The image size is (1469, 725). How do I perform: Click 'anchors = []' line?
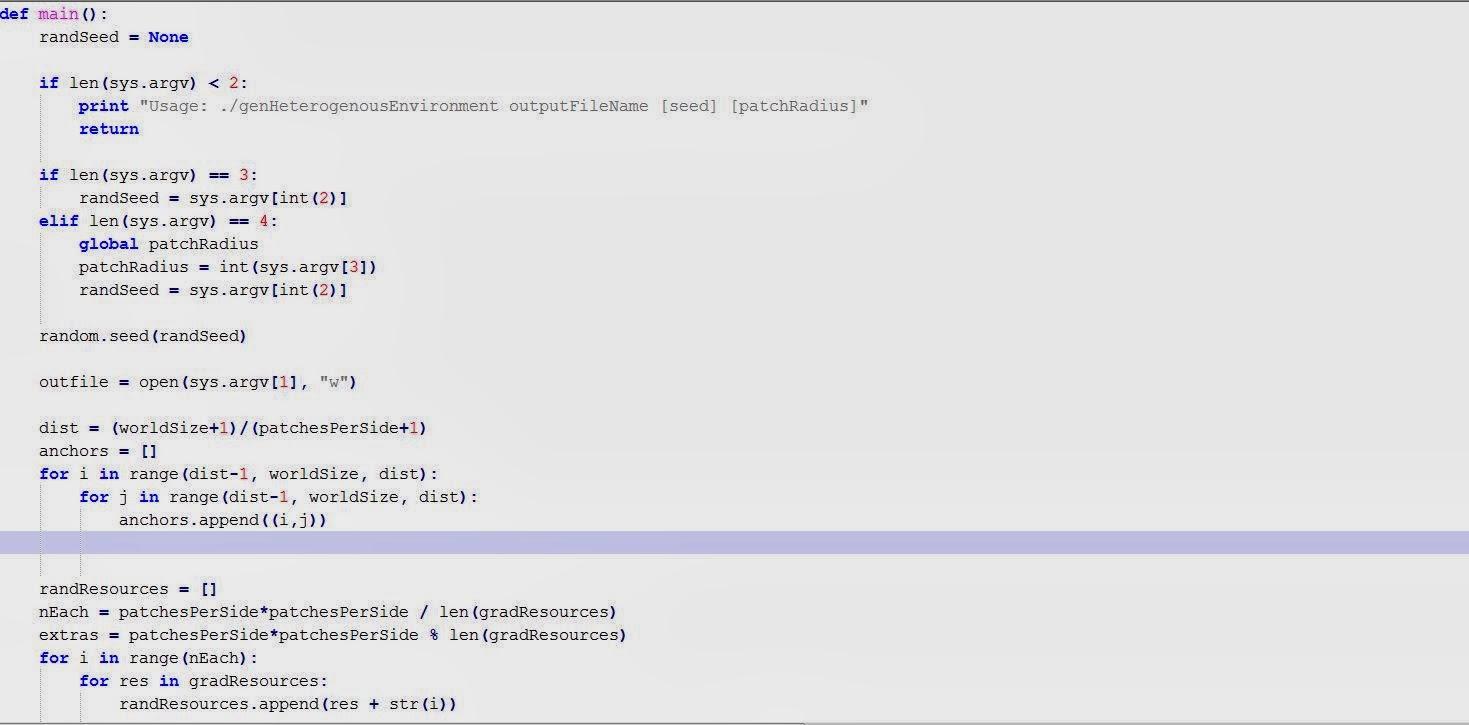pyautogui.click(x=98, y=451)
